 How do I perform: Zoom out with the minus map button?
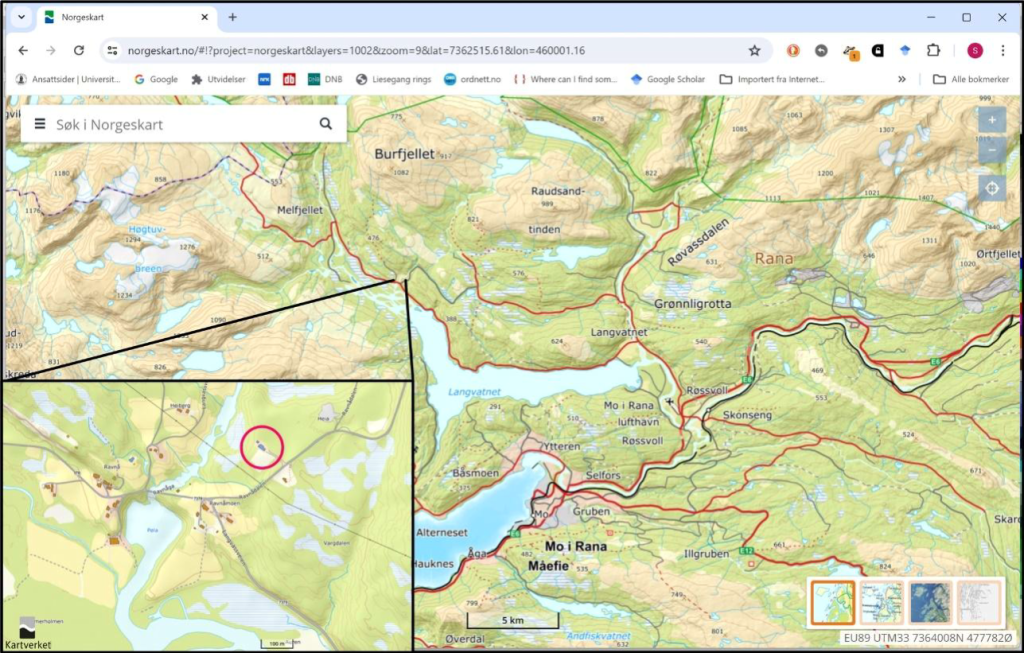coord(992,152)
